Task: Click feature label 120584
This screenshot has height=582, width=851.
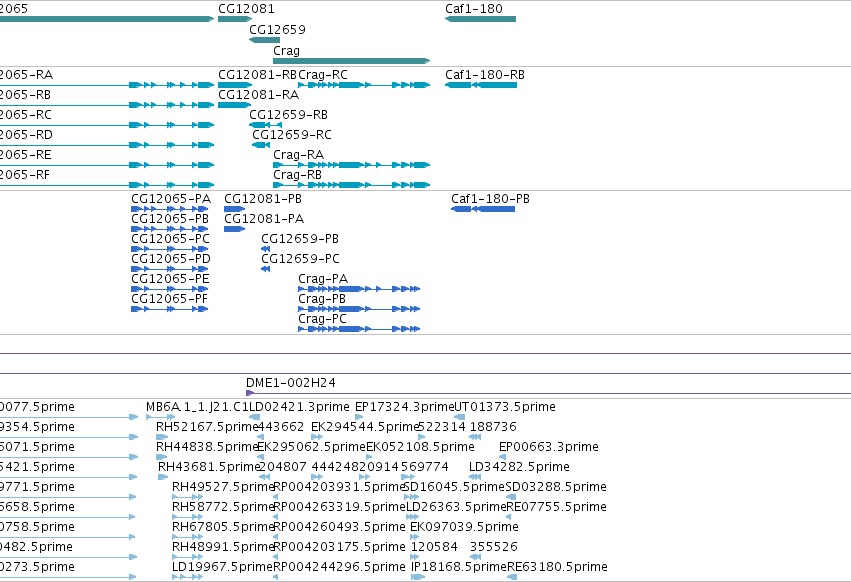Action: 434,548
